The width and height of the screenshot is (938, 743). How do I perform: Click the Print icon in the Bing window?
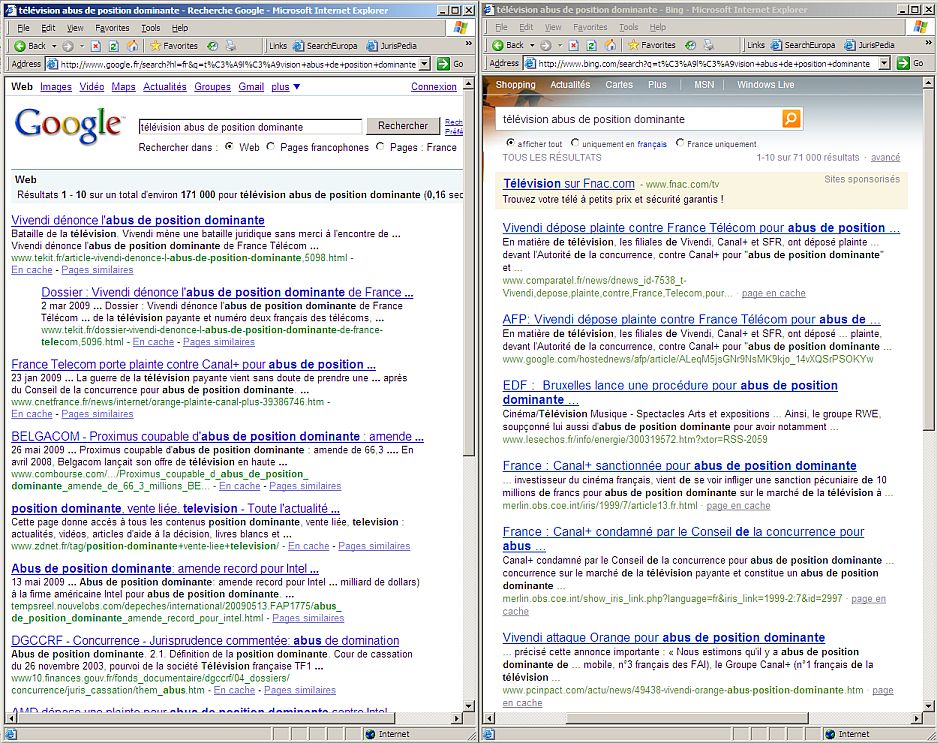coord(709,45)
